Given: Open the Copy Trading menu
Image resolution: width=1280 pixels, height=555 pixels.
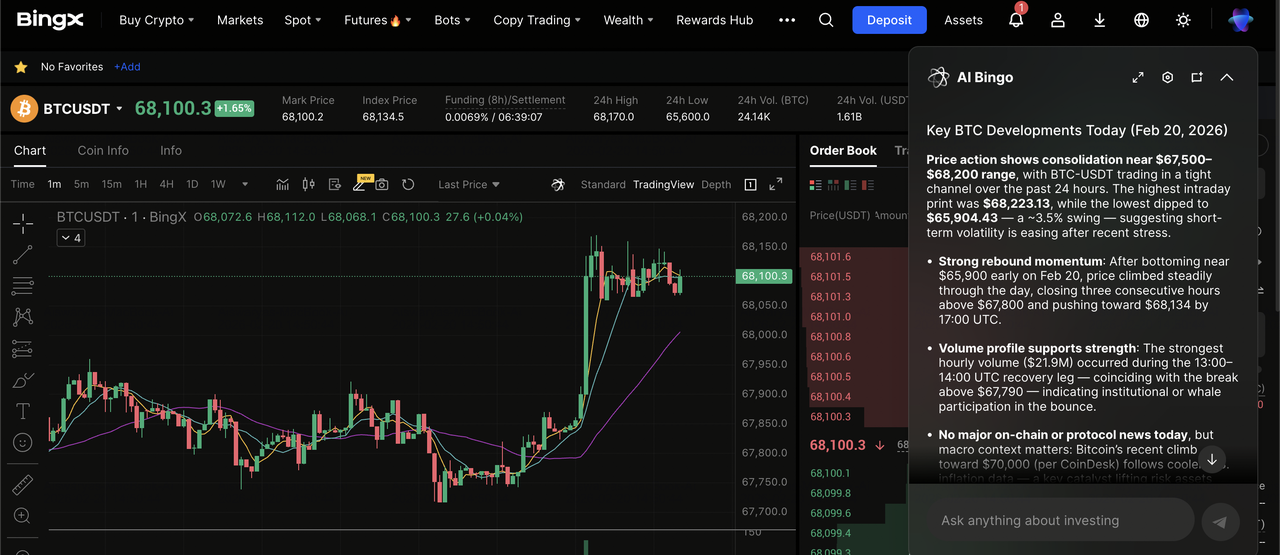Looking at the screenshot, I should point(537,20).
